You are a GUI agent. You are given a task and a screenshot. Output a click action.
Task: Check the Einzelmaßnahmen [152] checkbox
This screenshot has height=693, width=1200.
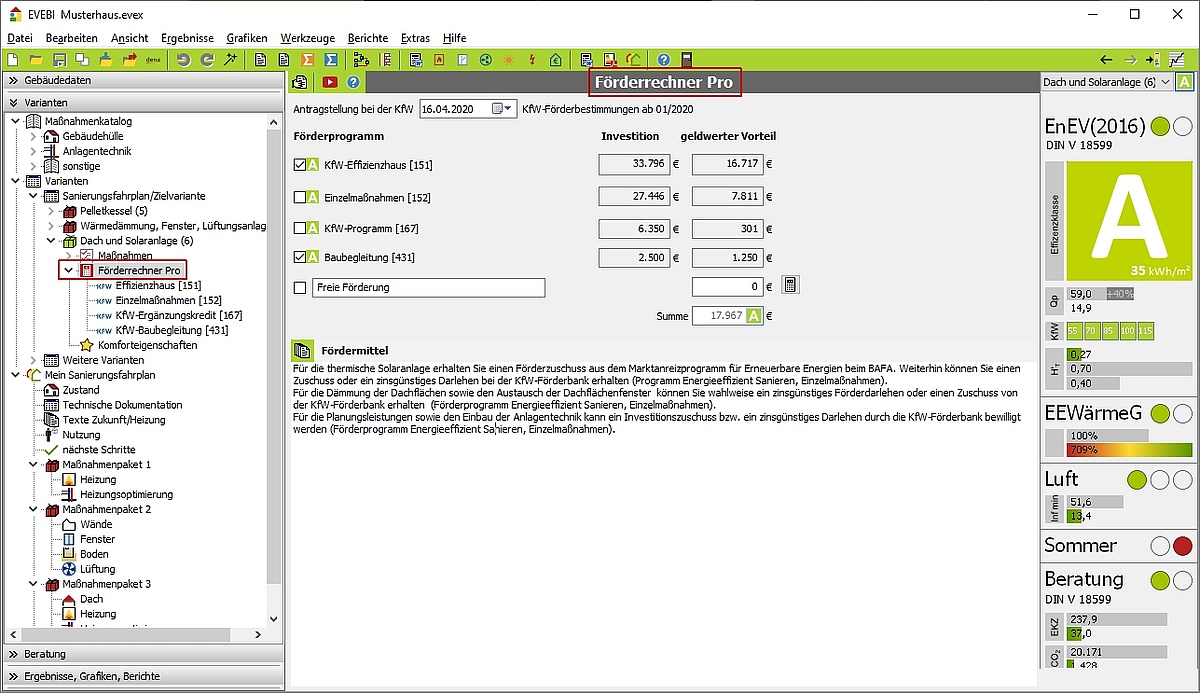(300, 197)
